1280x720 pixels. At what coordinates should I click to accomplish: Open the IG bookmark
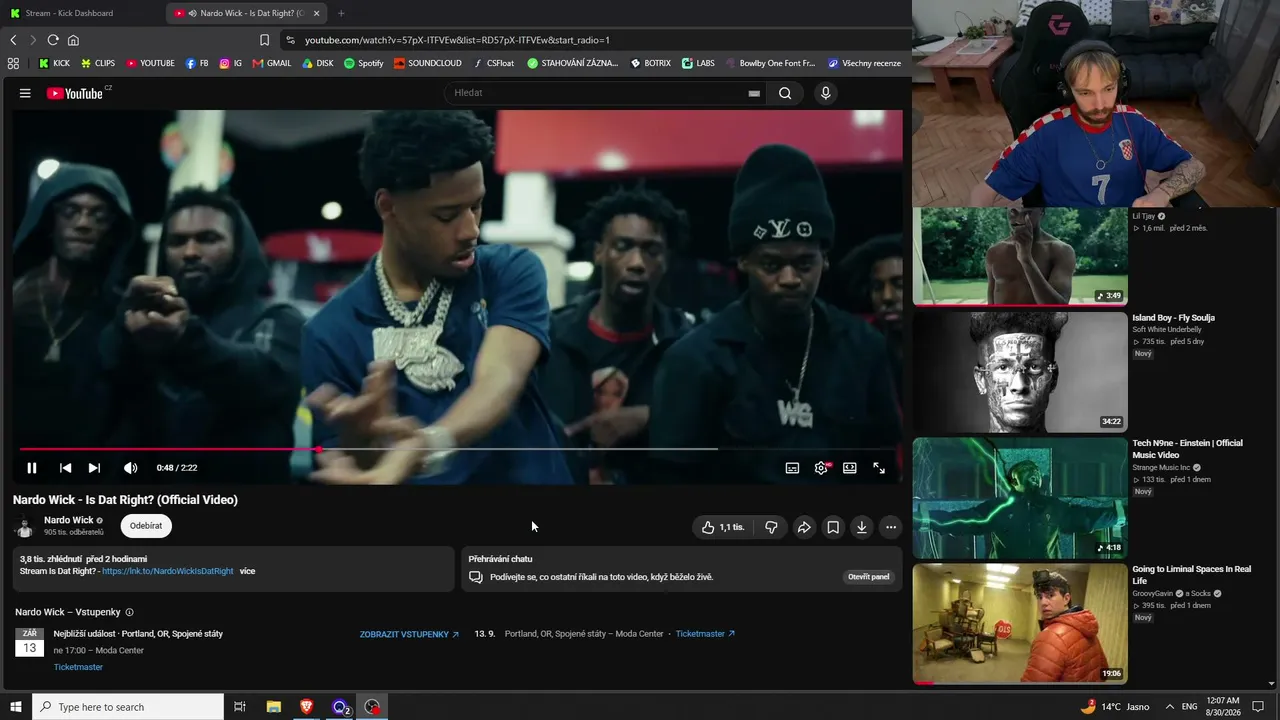point(231,63)
